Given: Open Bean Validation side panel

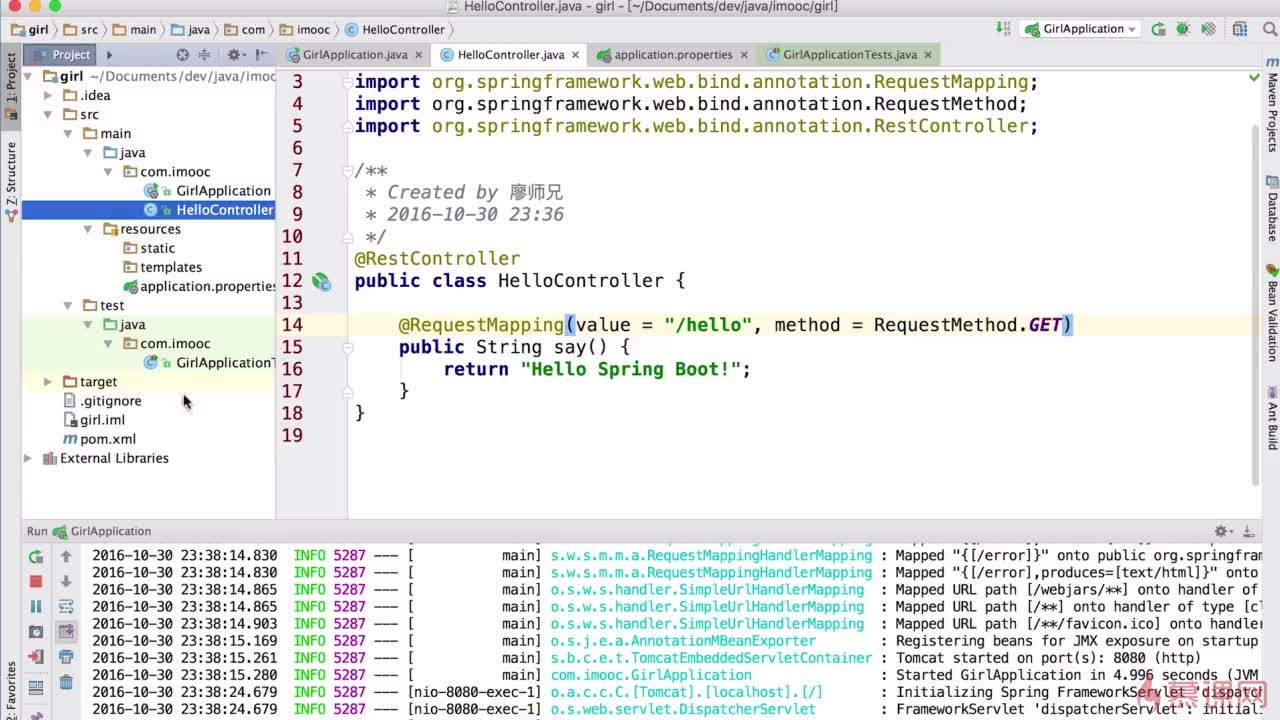Looking at the screenshot, I should [x=1272, y=312].
